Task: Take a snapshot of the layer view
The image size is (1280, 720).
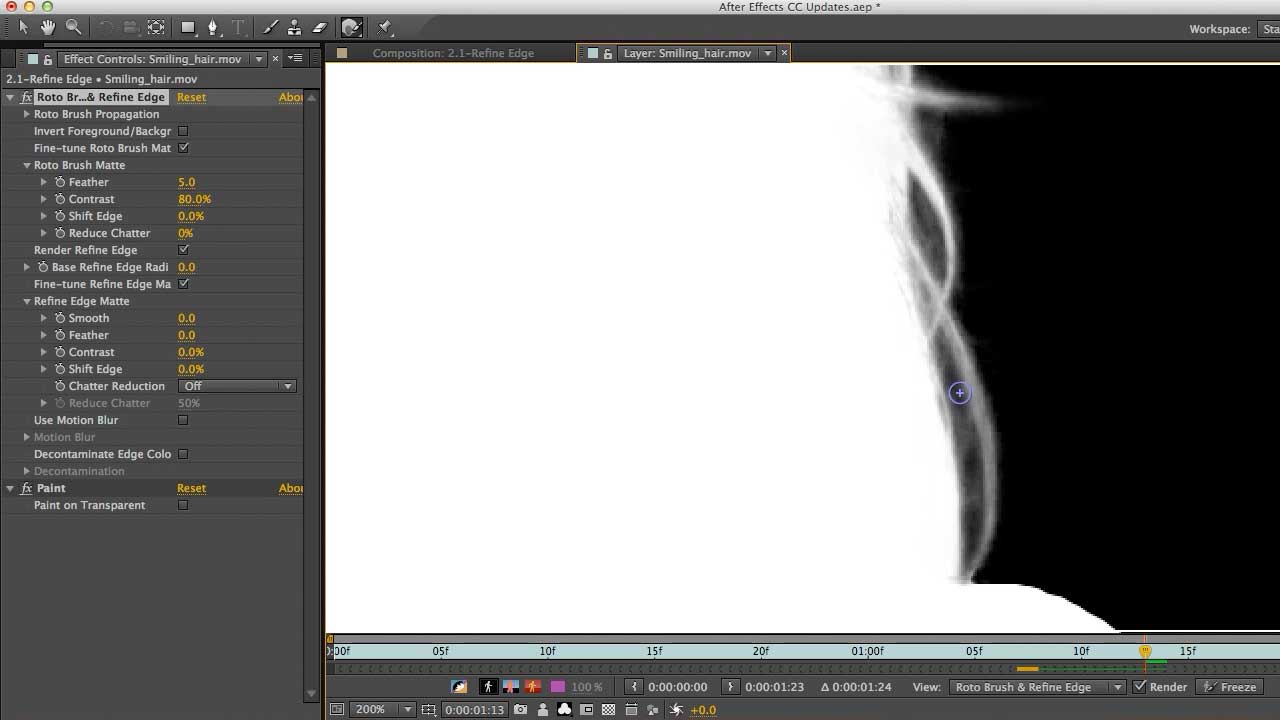Action: [x=520, y=710]
